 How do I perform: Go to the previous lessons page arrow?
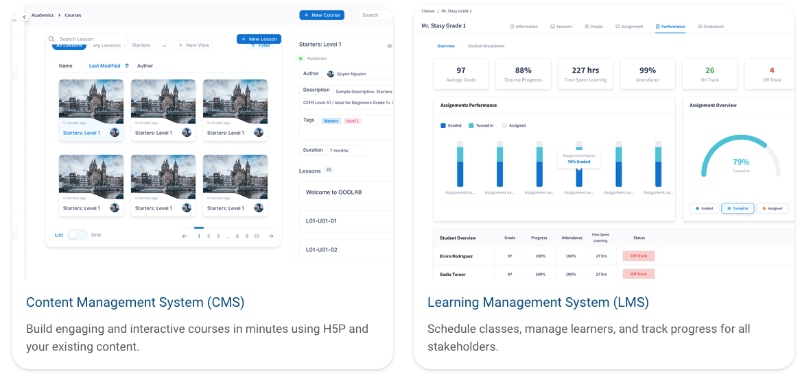185,236
